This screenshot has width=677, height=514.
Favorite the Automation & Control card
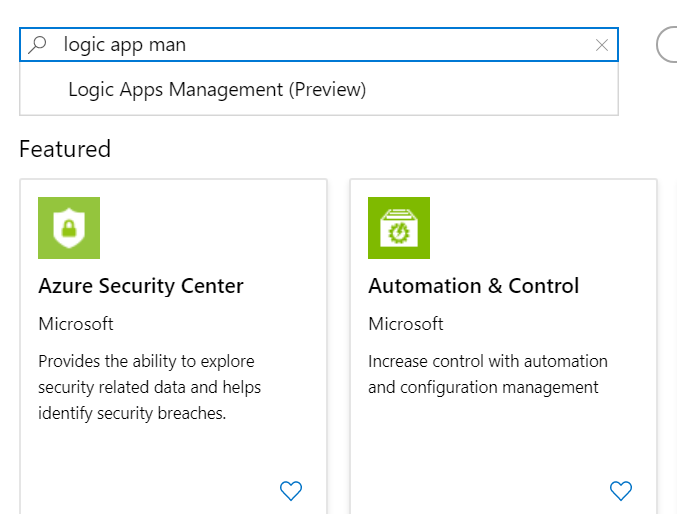coord(621,491)
